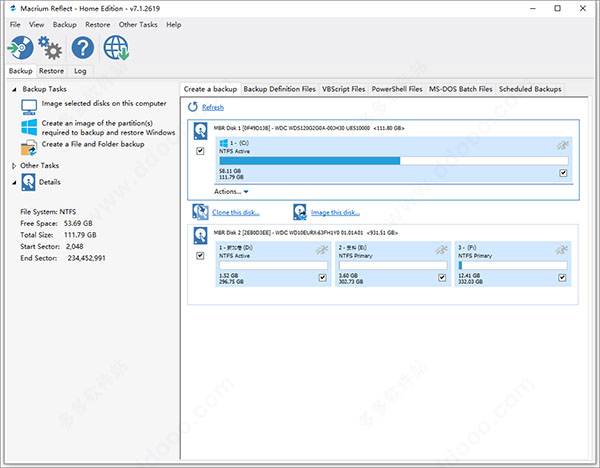Click the Backup disc toolbar icon
Screen dimensions: 600x468
pyautogui.click(x=21, y=47)
